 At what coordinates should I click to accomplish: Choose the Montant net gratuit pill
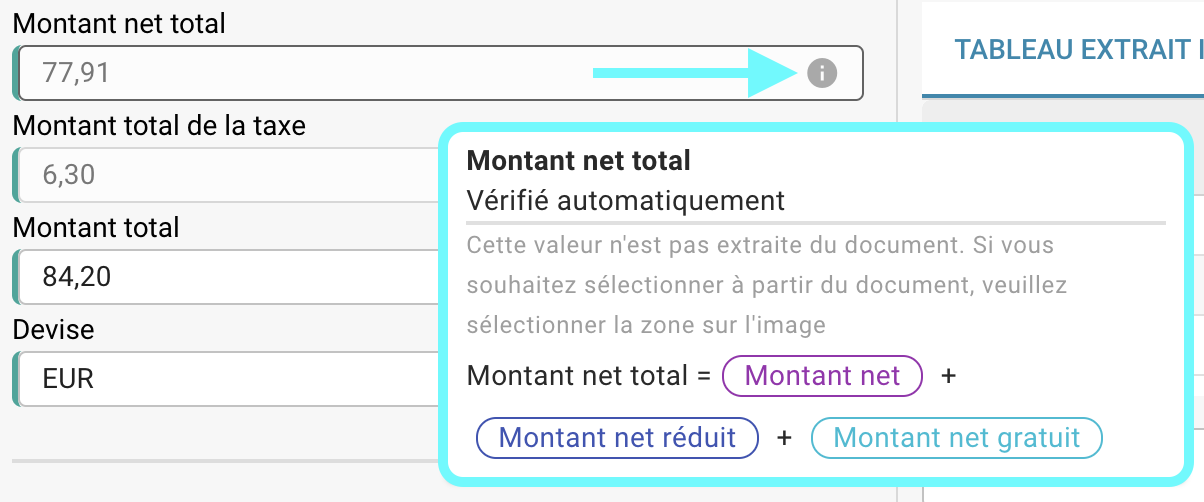click(956, 437)
